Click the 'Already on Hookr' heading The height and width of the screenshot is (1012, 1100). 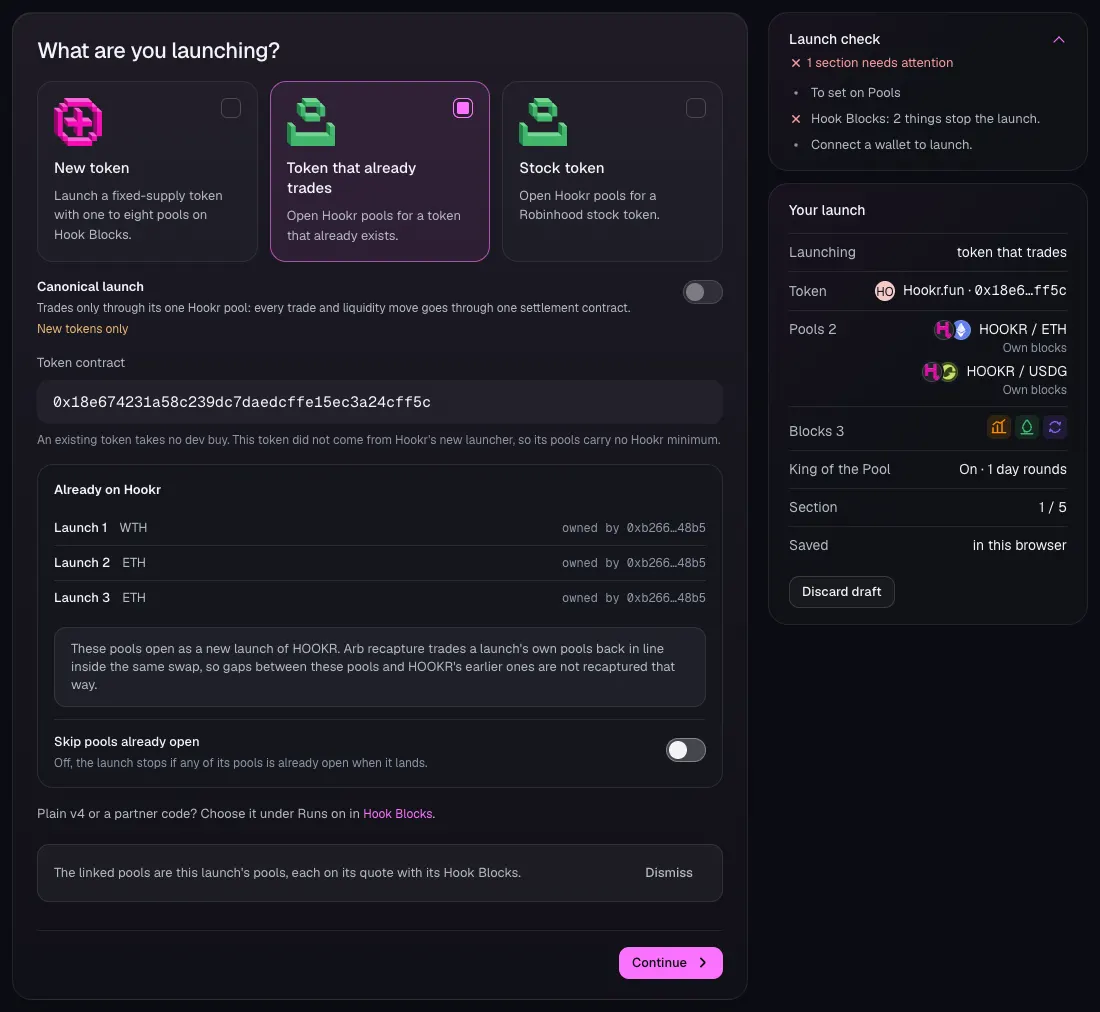[x=107, y=490]
